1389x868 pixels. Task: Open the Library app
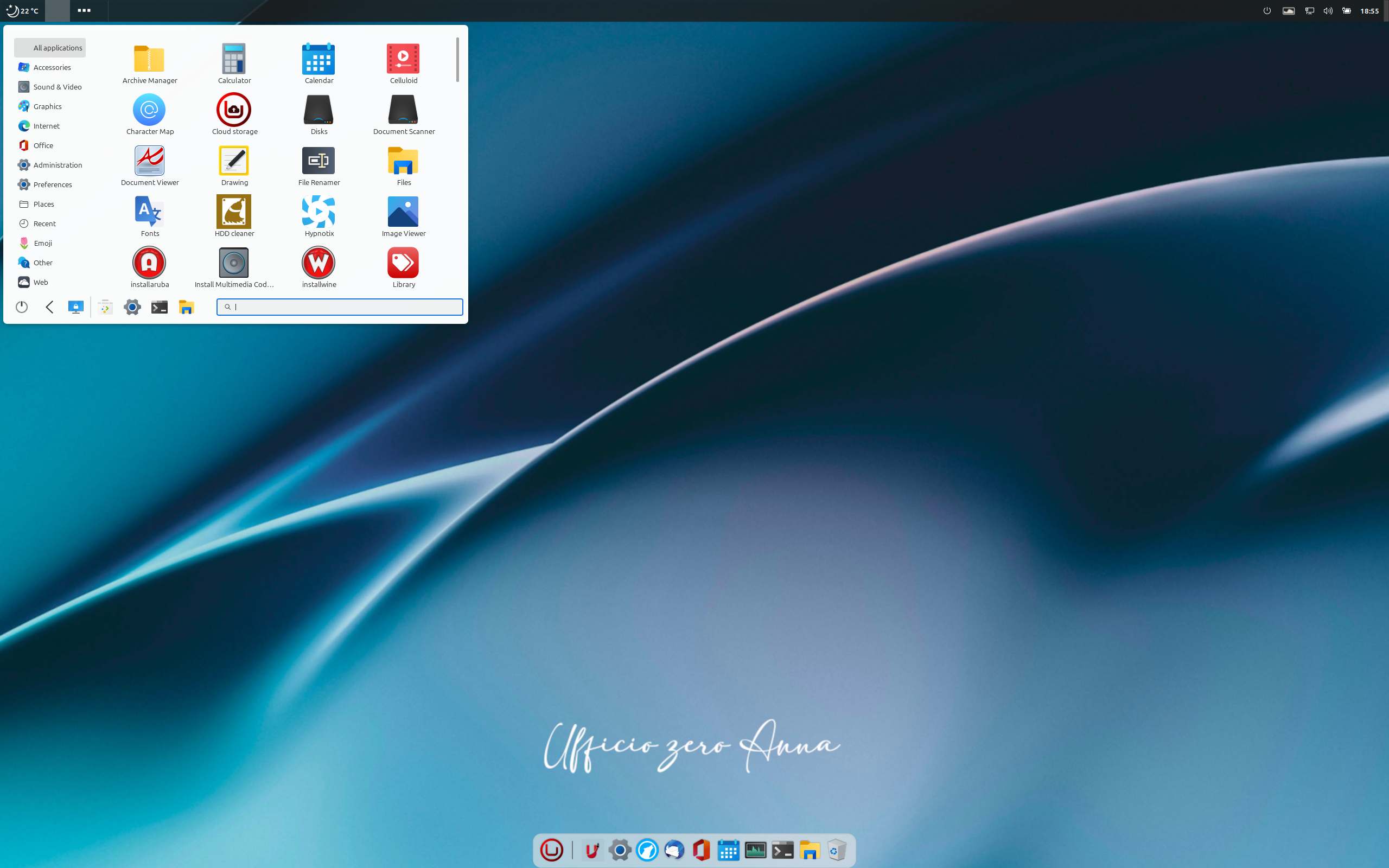(404, 268)
